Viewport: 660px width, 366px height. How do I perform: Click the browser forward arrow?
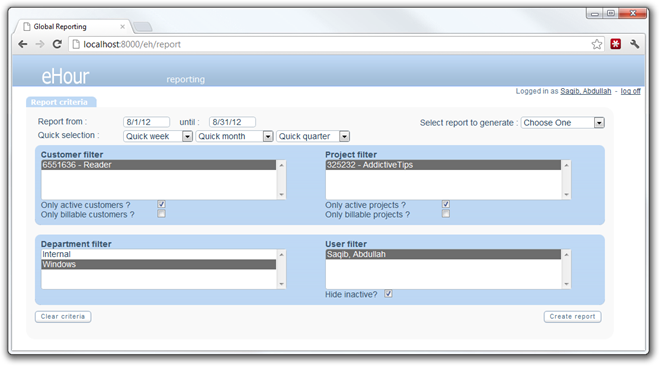[x=40, y=44]
